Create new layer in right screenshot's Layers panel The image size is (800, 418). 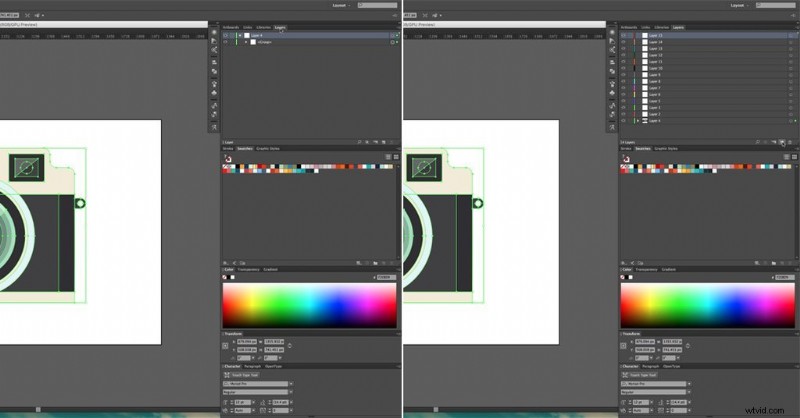(x=782, y=142)
